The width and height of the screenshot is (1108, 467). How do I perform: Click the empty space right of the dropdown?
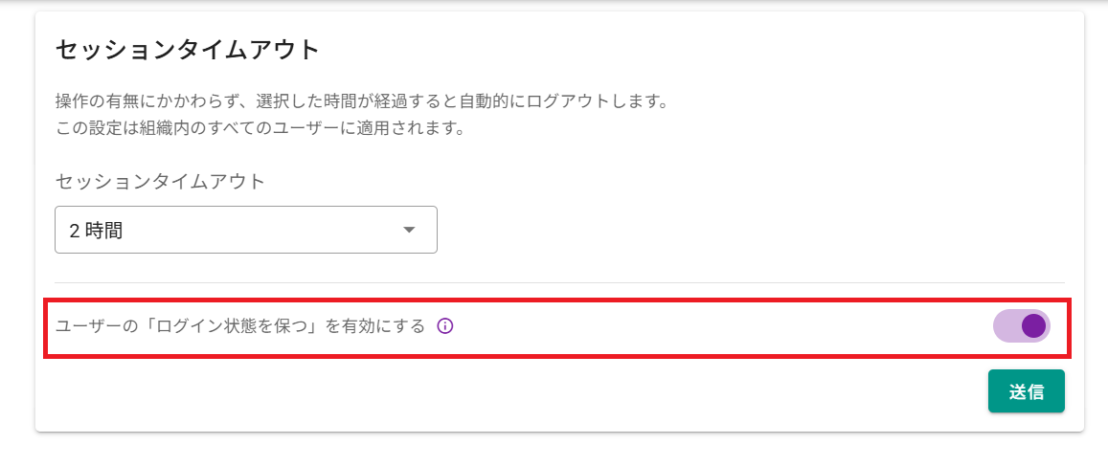coord(750,230)
